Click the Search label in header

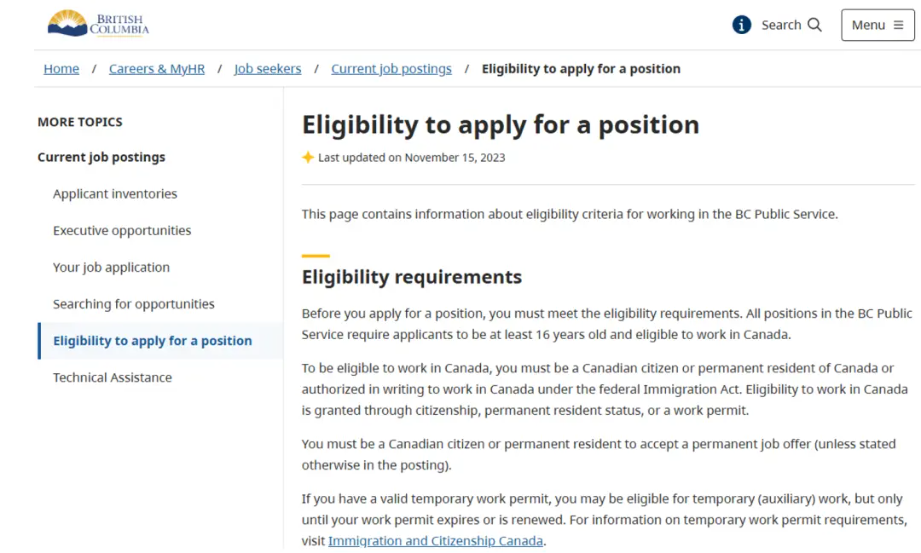coord(781,25)
